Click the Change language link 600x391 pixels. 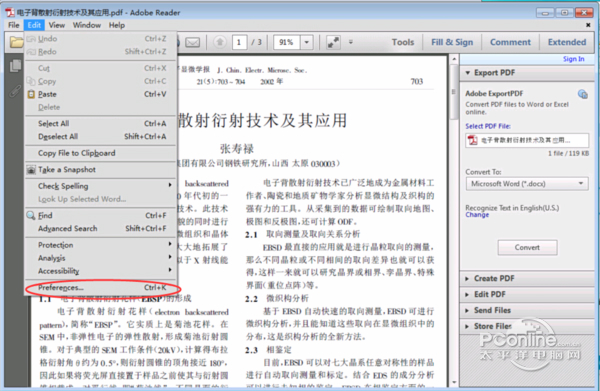[x=477, y=215]
